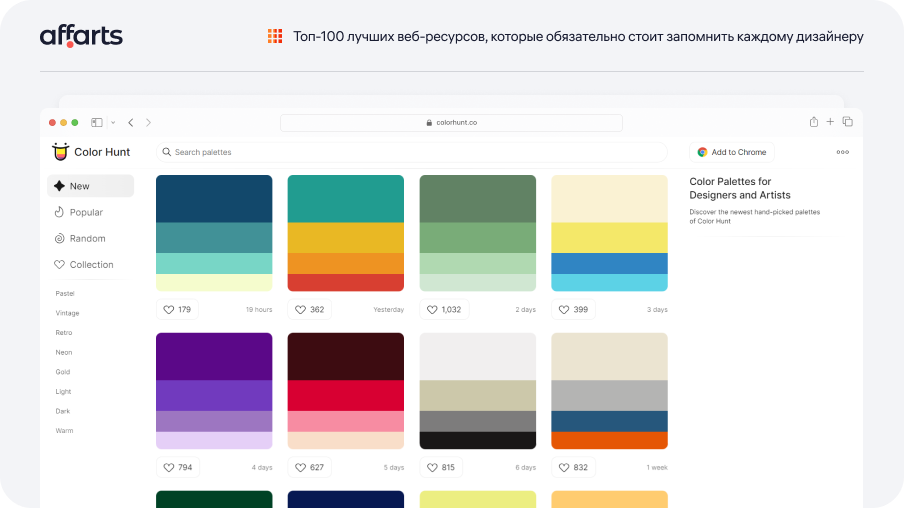904x508 pixels.
Task: Click the Russian Top-100 web resources headline
Action: pyautogui.click(x=578, y=36)
